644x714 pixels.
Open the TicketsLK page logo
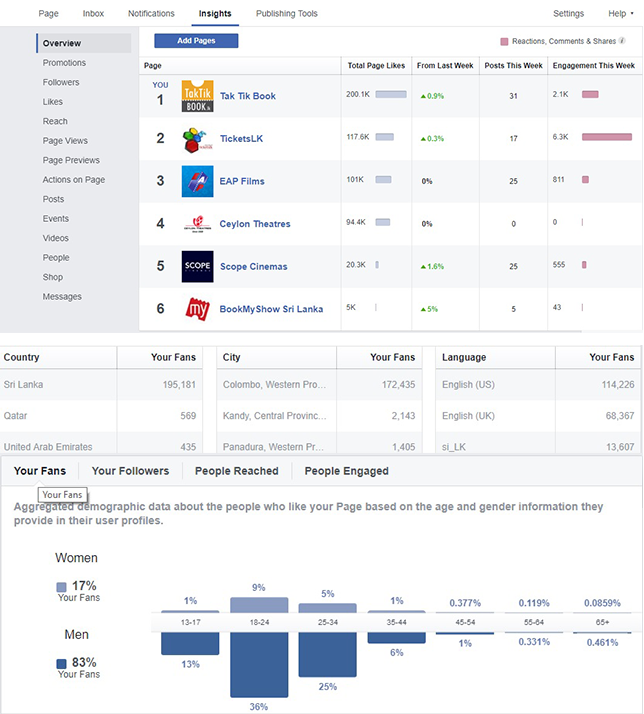point(197,139)
